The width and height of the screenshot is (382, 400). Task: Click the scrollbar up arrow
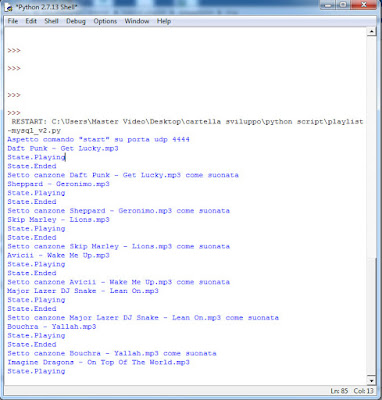[371, 32]
